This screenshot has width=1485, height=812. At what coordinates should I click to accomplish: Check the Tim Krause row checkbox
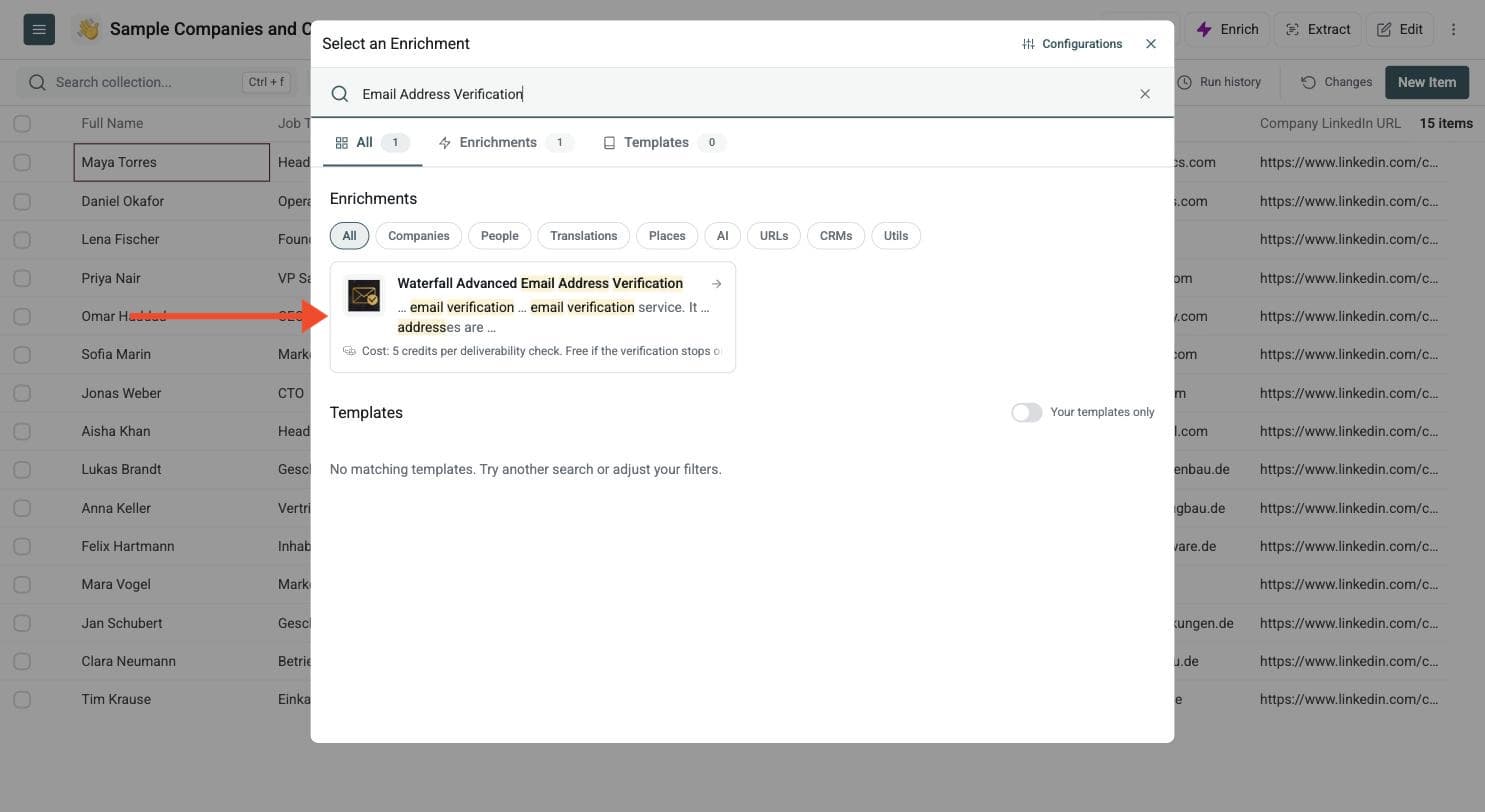tap(22, 700)
